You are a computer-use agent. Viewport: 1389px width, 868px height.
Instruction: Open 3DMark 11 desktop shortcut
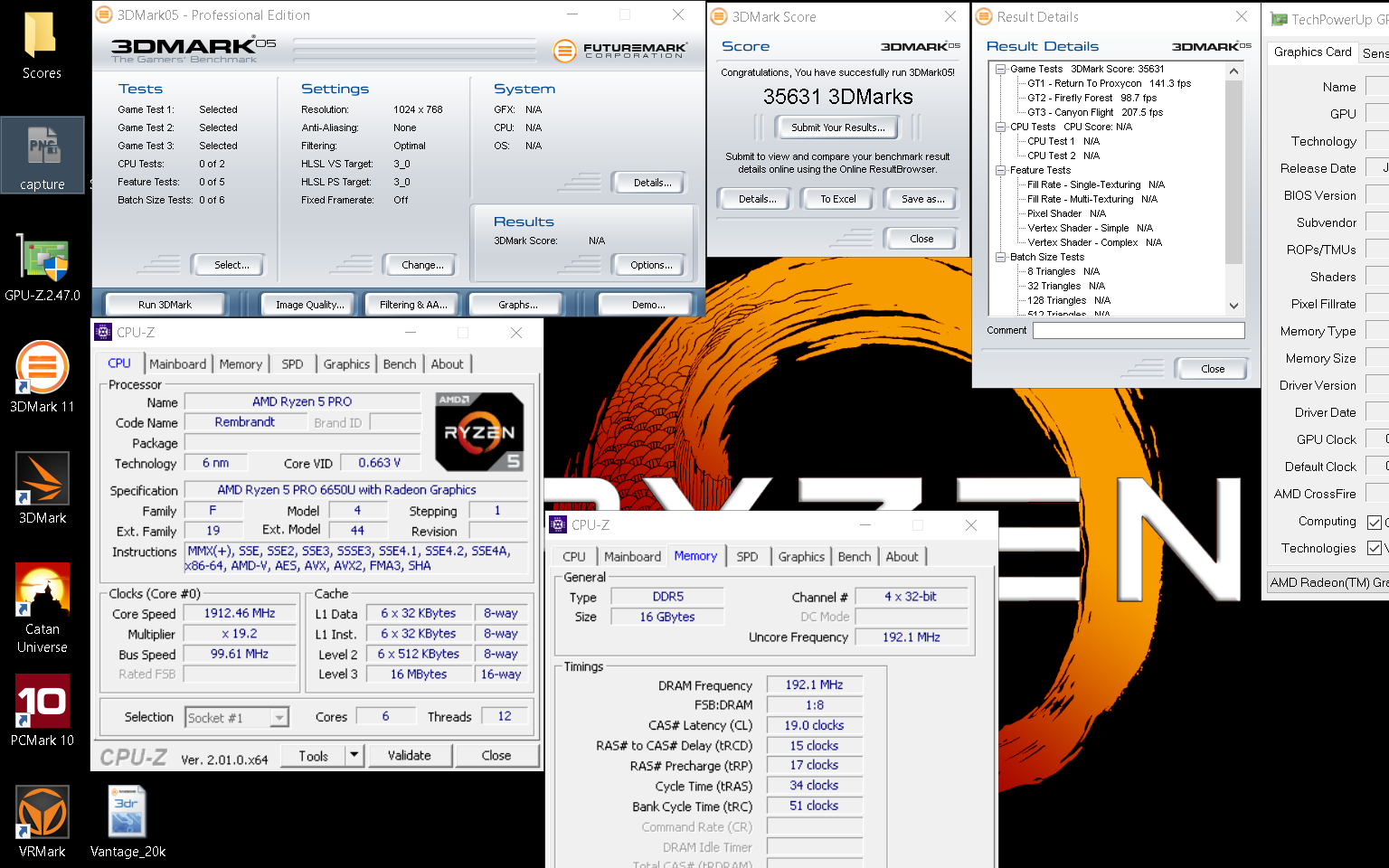[43, 376]
